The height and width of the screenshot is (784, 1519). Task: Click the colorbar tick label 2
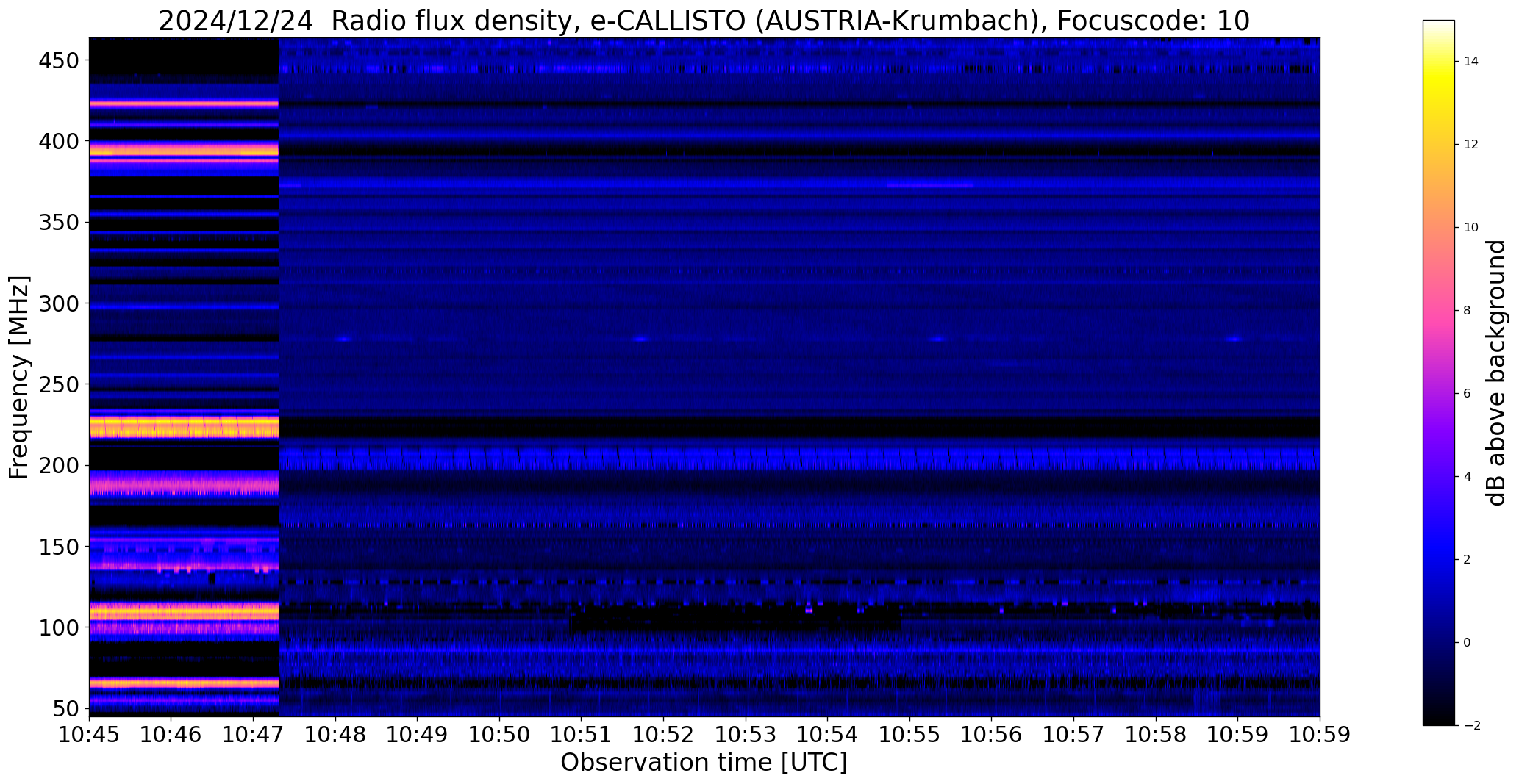coord(1468,560)
